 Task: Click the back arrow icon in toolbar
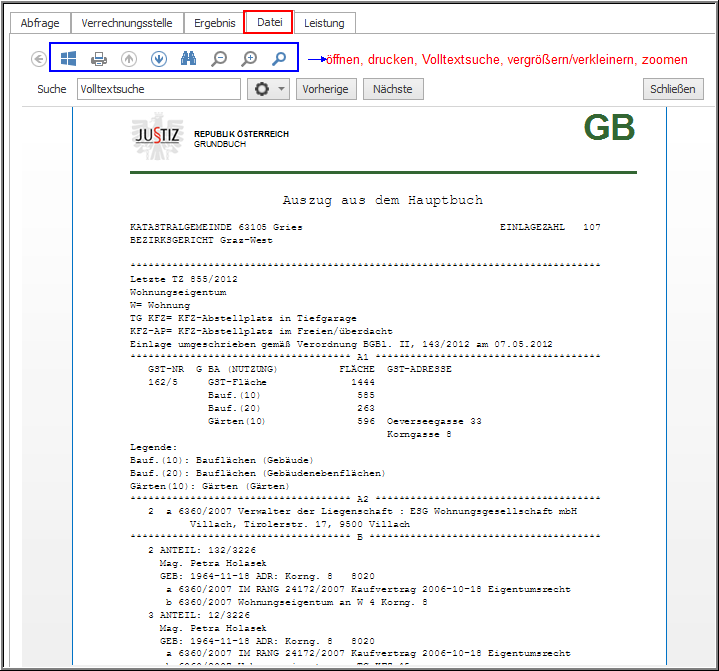[x=39, y=59]
